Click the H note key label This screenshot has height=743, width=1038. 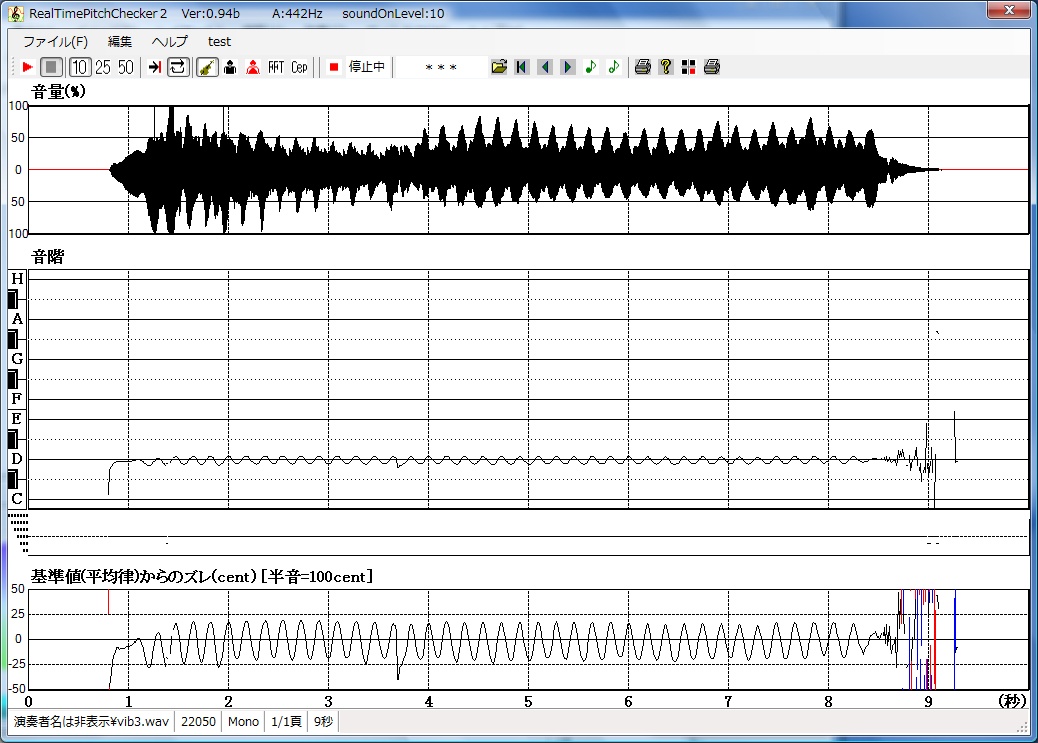pyautogui.click(x=17, y=279)
